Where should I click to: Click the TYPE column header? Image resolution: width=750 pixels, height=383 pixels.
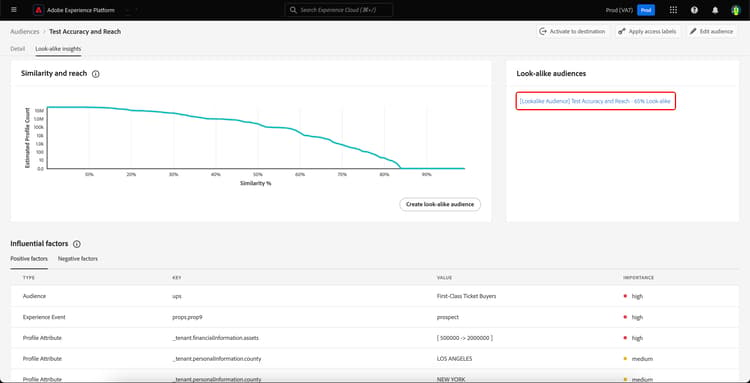point(29,277)
